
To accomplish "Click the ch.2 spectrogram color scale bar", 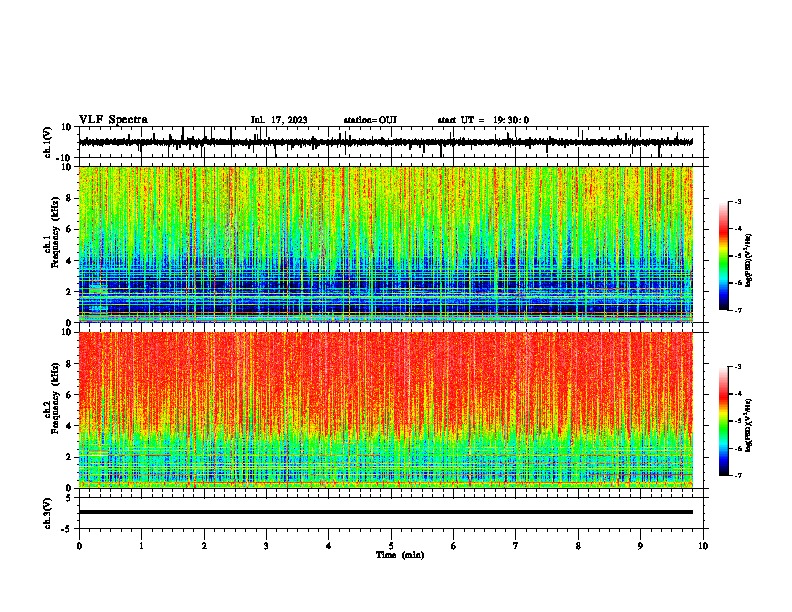I will 724,421.
